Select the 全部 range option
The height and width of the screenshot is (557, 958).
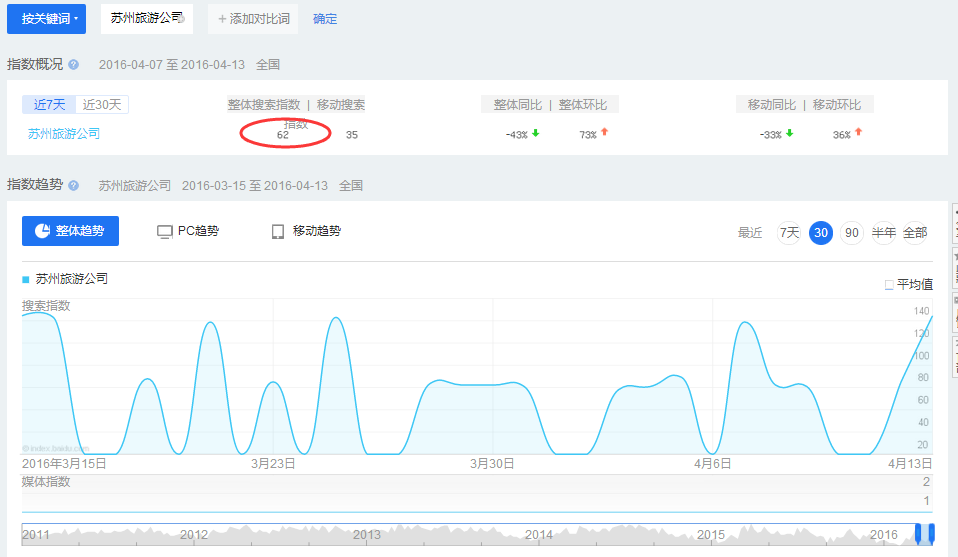pyautogui.click(x=915, y=233)
